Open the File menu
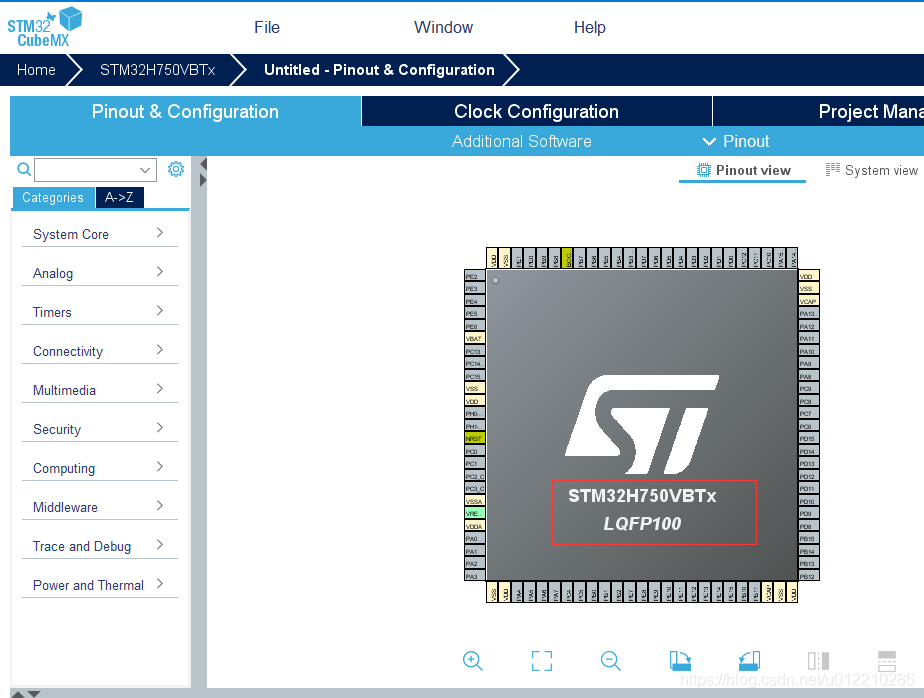Screen dimensions: 924x698 tap(267, 27)
